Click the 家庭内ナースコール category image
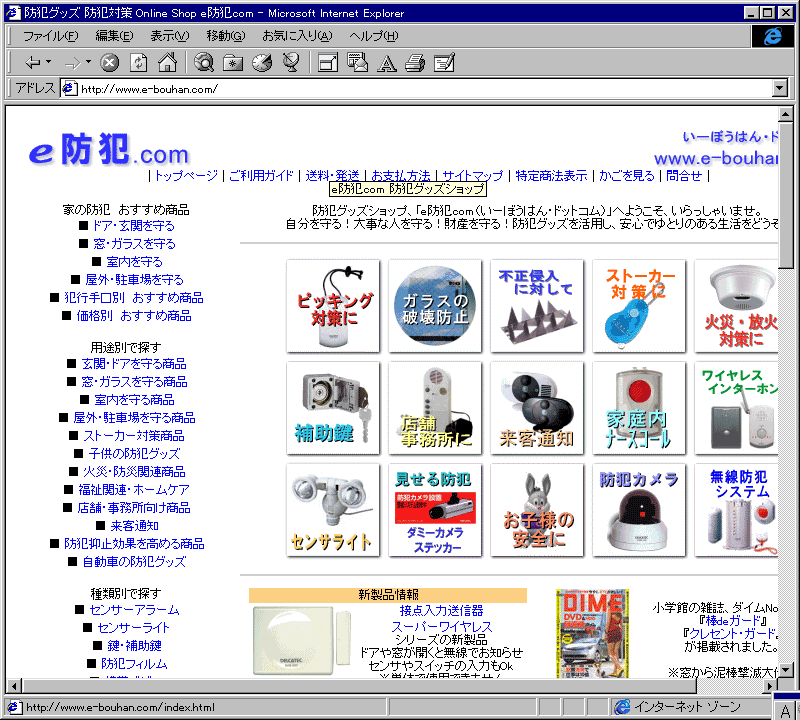Viewport: 800px width, 720px height. click(x=639, y=408)
